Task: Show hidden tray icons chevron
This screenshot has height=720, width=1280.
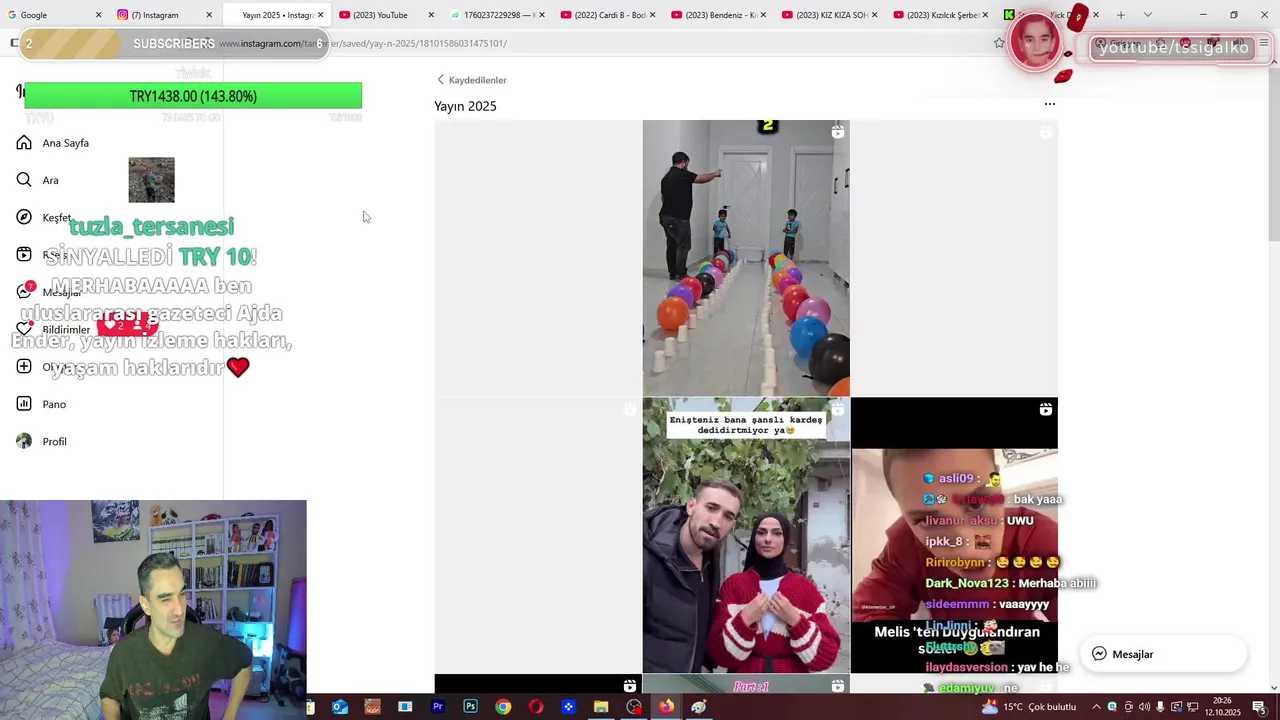Action: coord(1096,707)
